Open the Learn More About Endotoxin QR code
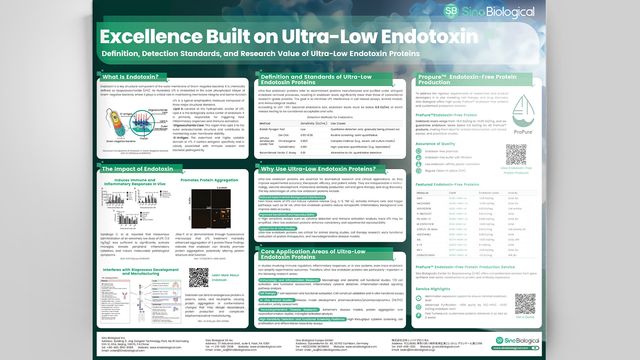Viewport: 640px width, 360px height. (x=198, y=278)
